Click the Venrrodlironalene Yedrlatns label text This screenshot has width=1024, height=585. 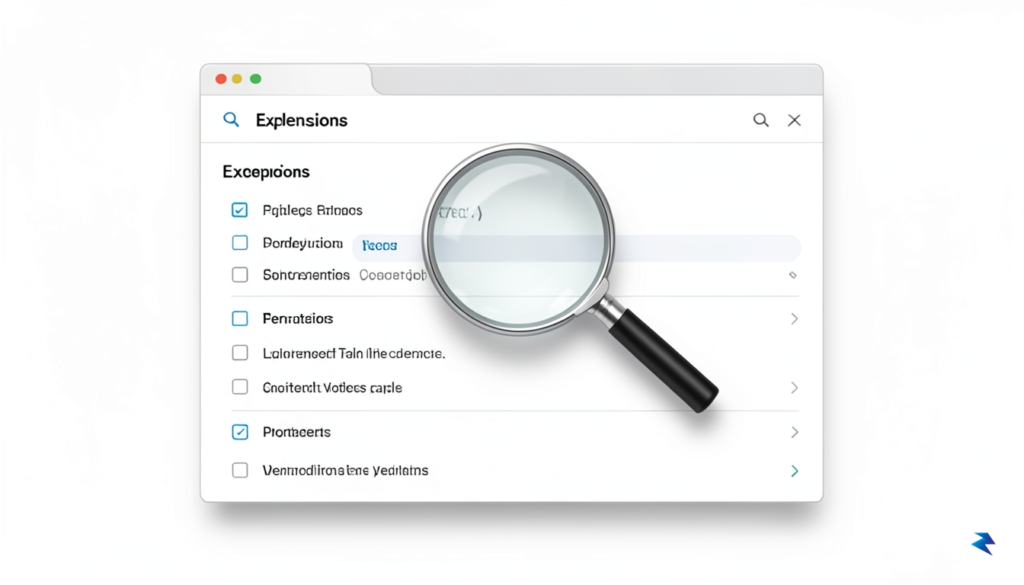(345, 470)
